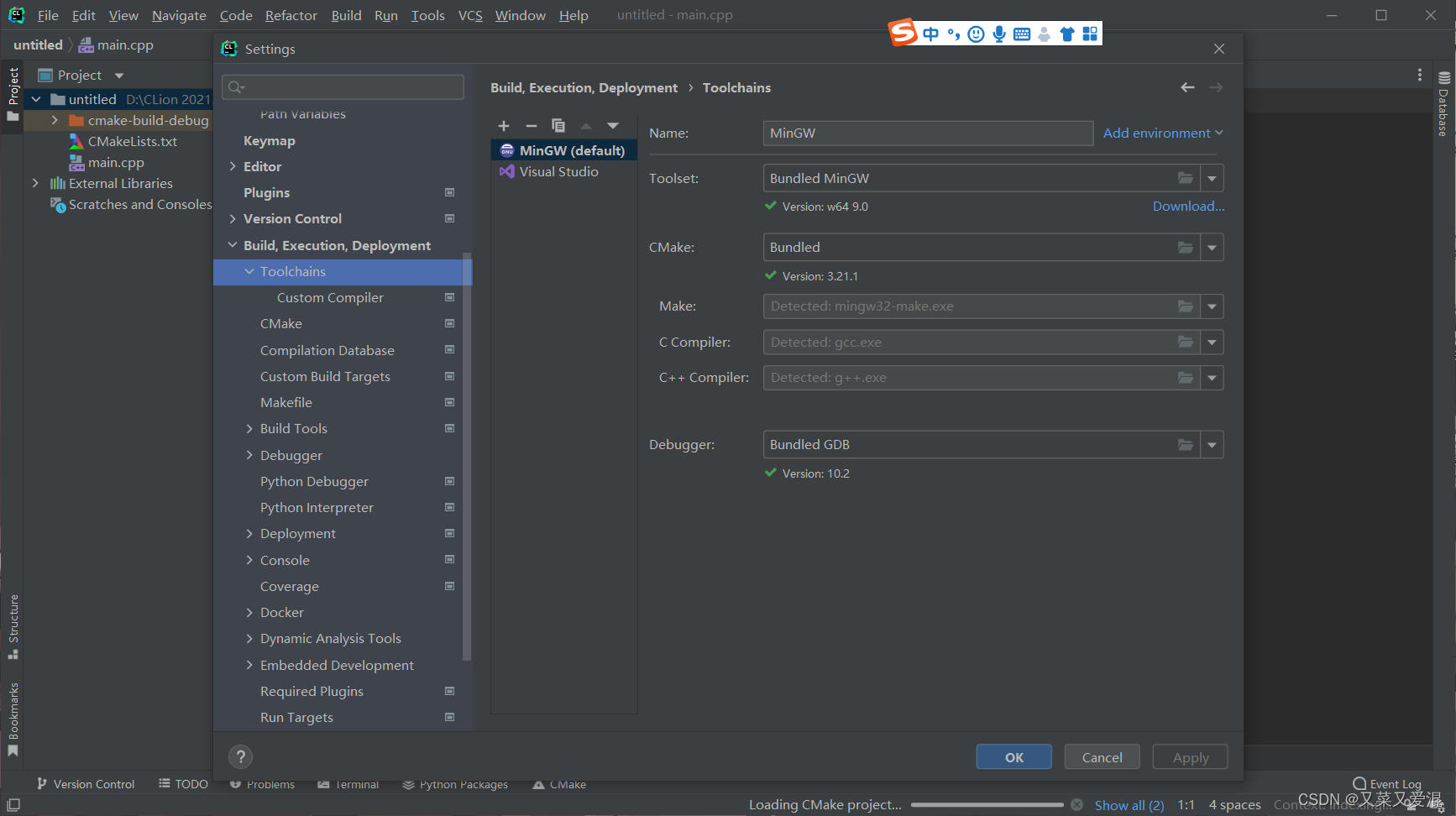Cancel the Loading CMake project progress

(1076, 805)
